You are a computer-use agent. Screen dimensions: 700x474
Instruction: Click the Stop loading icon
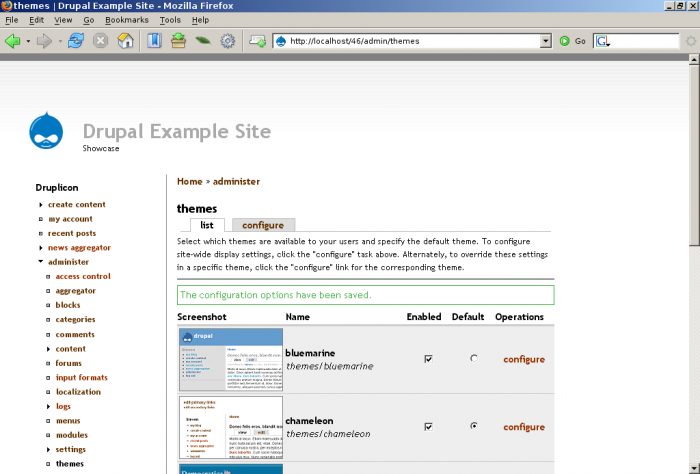point(100,41)
